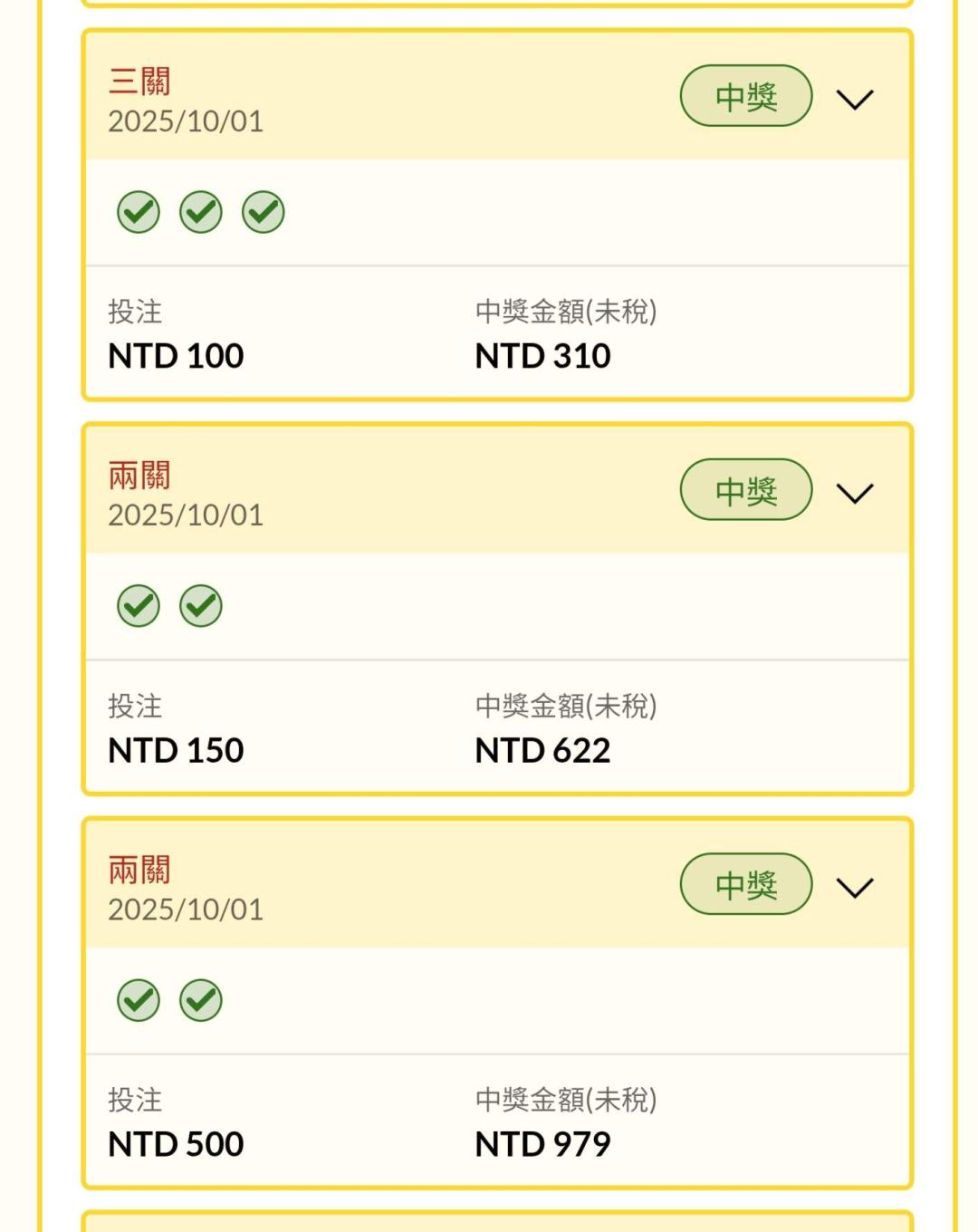Image resolution: width=978 pixels, height=1232 pixels.
Task: Select the 兩關 title above the NTD 150 bet
Action: (139, 476)
